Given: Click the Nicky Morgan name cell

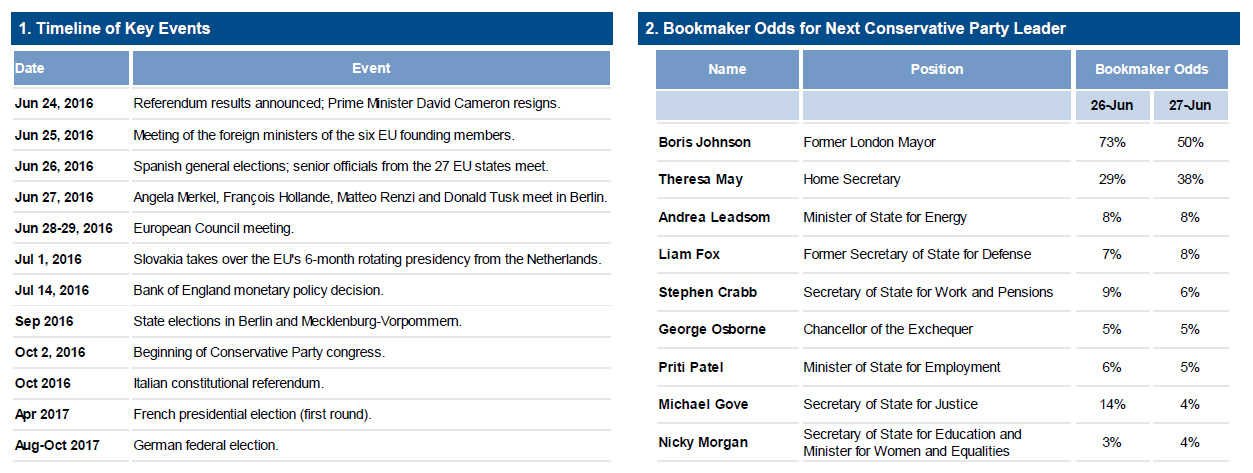Looking at the screenshot, I should (x=700, y=442).
